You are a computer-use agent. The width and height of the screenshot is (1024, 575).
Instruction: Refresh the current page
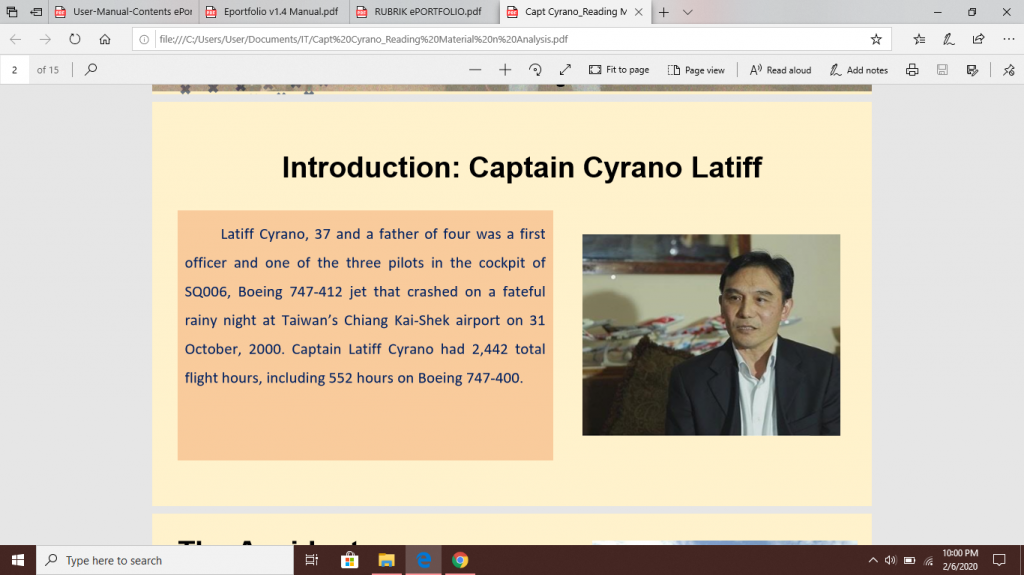tap(75, 39)
